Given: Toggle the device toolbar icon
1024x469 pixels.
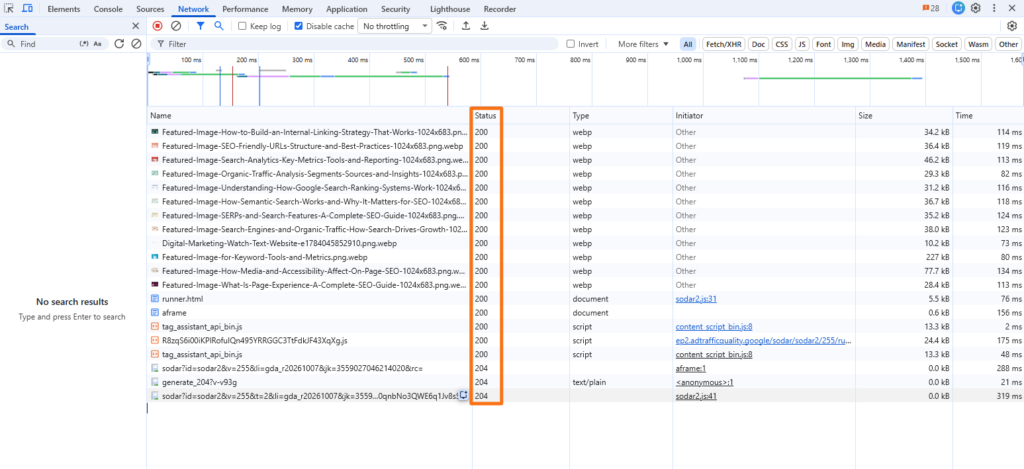Looking at the screenshot, I should (27, 8).
